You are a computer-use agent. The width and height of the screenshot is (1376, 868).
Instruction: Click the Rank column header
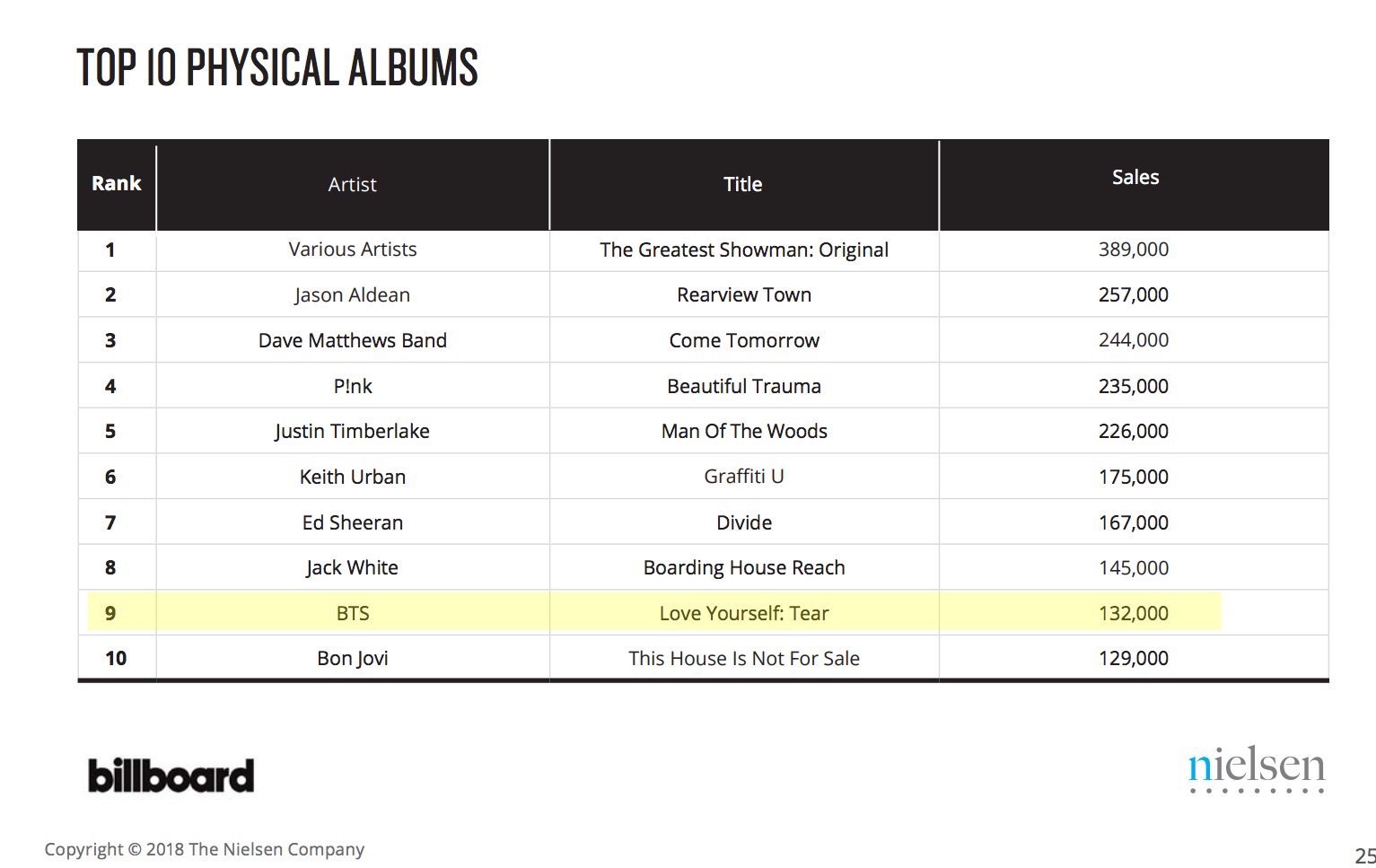pyautogui.click(x=117, y=184)
